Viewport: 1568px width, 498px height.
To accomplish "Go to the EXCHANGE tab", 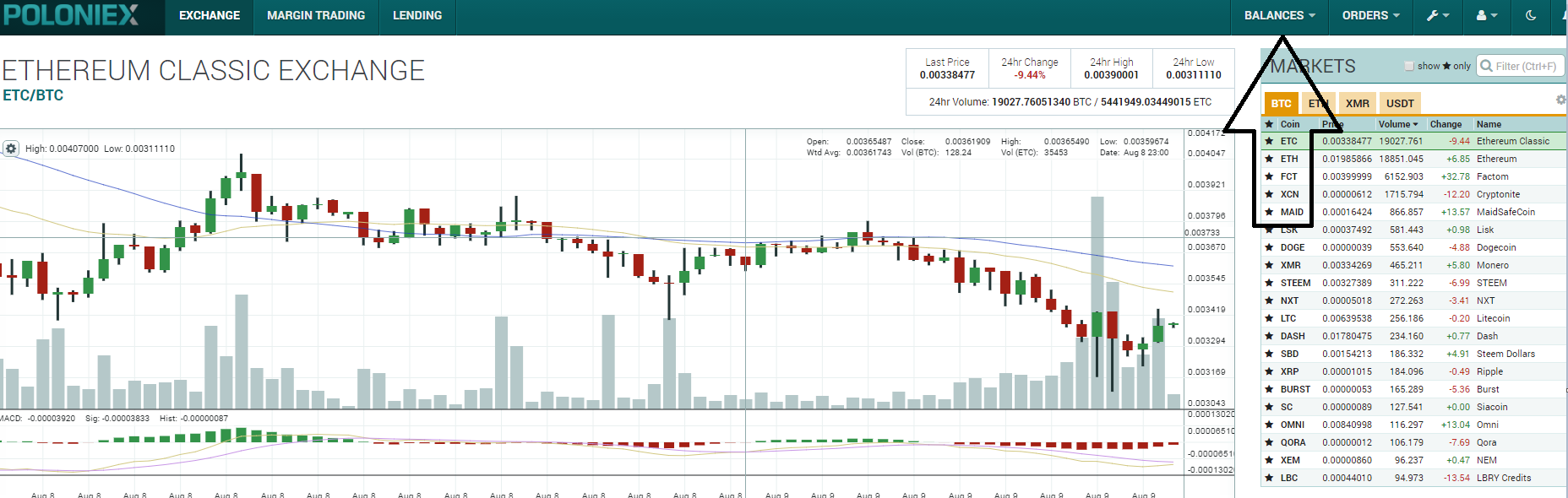I will [210, 15].
